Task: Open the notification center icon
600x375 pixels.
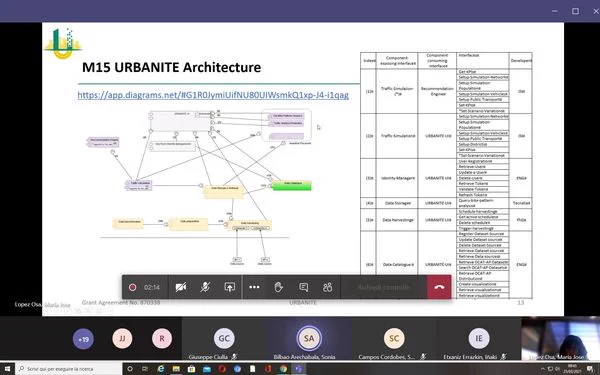Action: pos(590,369)
